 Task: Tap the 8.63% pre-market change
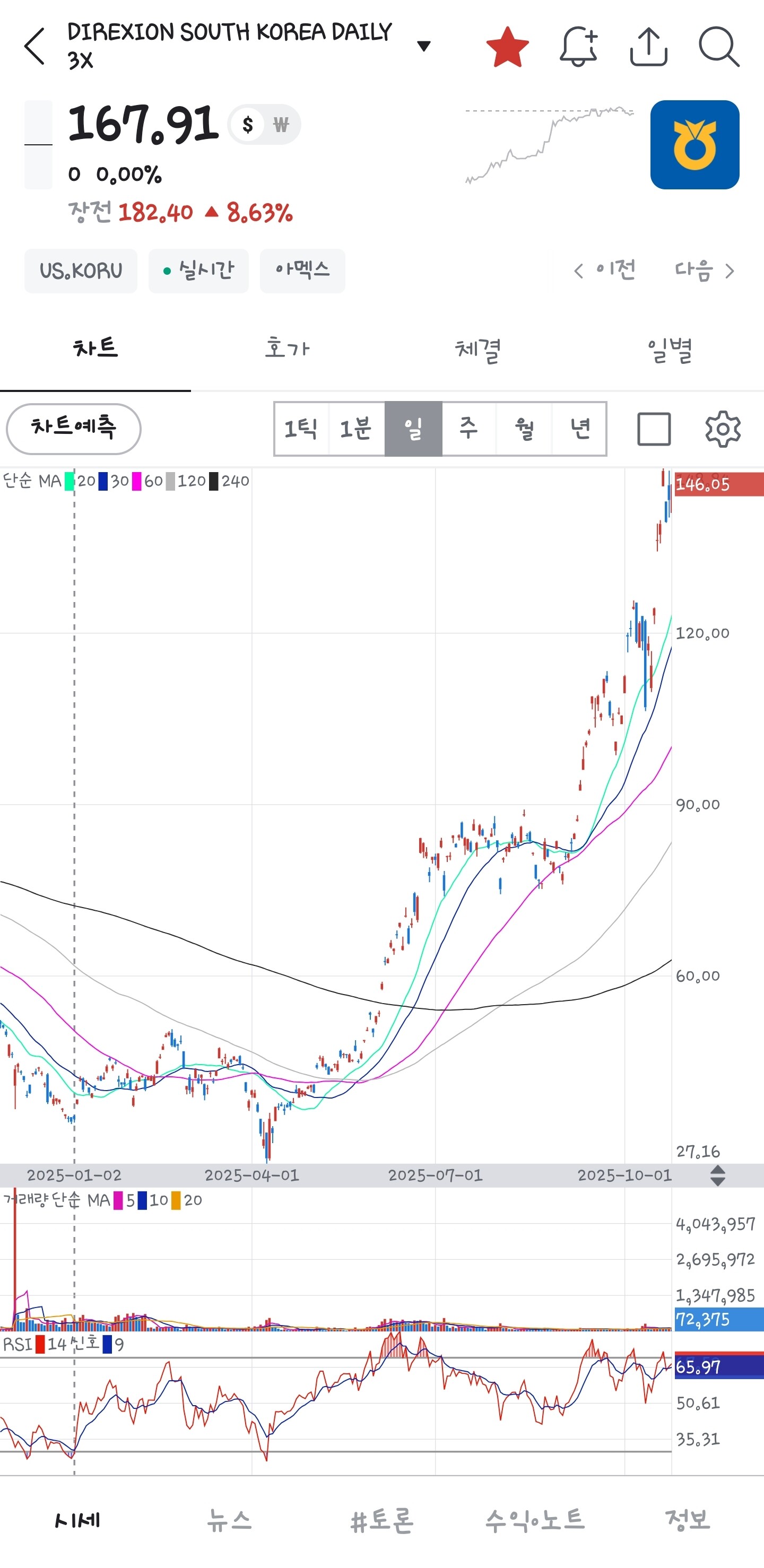click(x=260, y=212)
